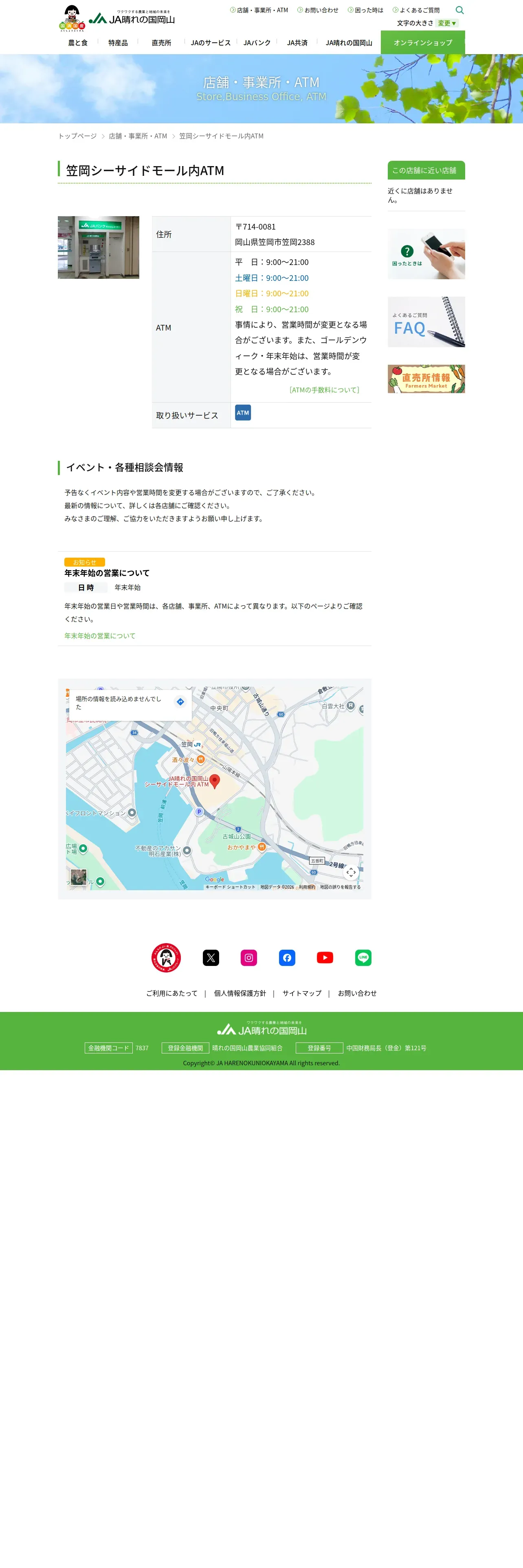Image resolution: width=523 pixels, height=1568 pixels.
Task: Switch map to satellite view thumbnail
Action: click(x=78, y=876)
